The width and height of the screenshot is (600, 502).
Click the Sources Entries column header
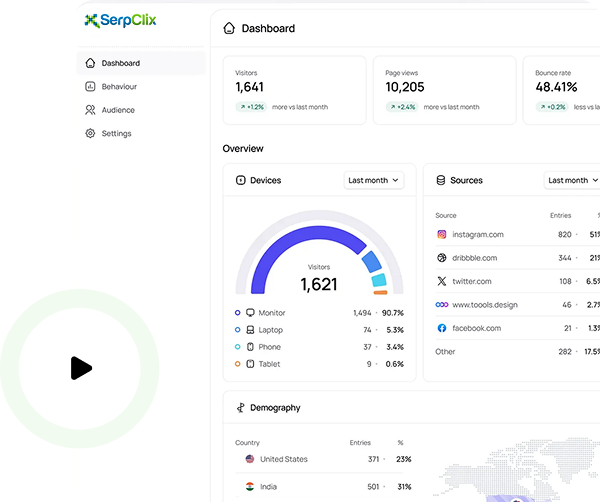point(561,215)
